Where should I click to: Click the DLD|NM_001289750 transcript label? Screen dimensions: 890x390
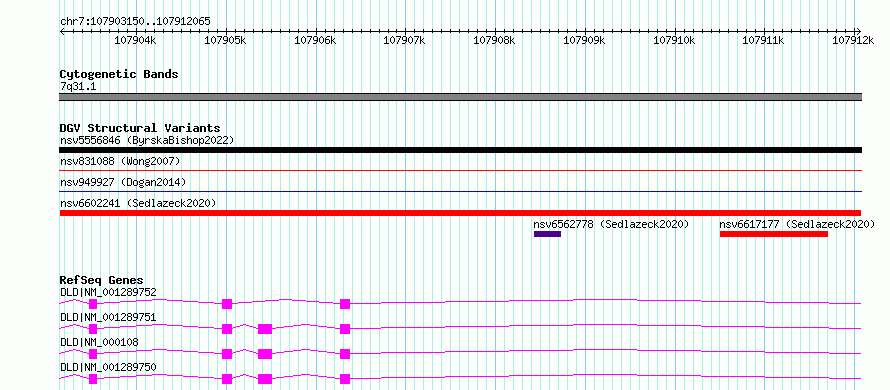click(108, 367)
